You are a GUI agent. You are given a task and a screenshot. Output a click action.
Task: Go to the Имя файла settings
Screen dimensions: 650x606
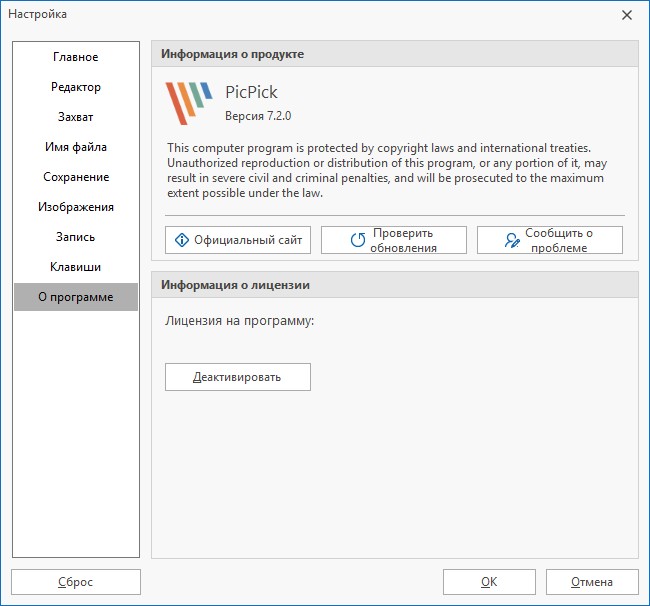76,147
